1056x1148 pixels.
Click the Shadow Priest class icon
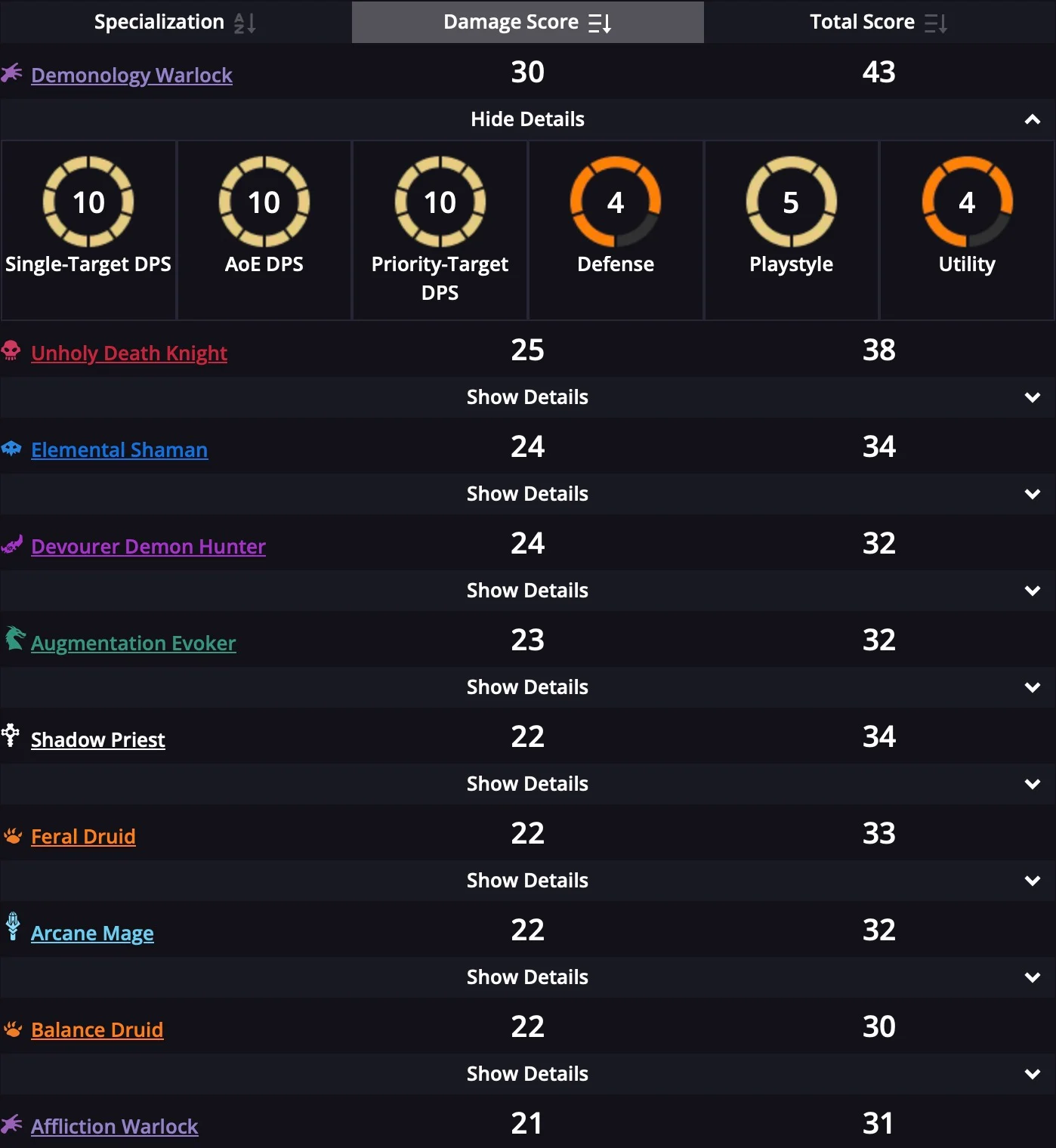(x=11, y=735)
